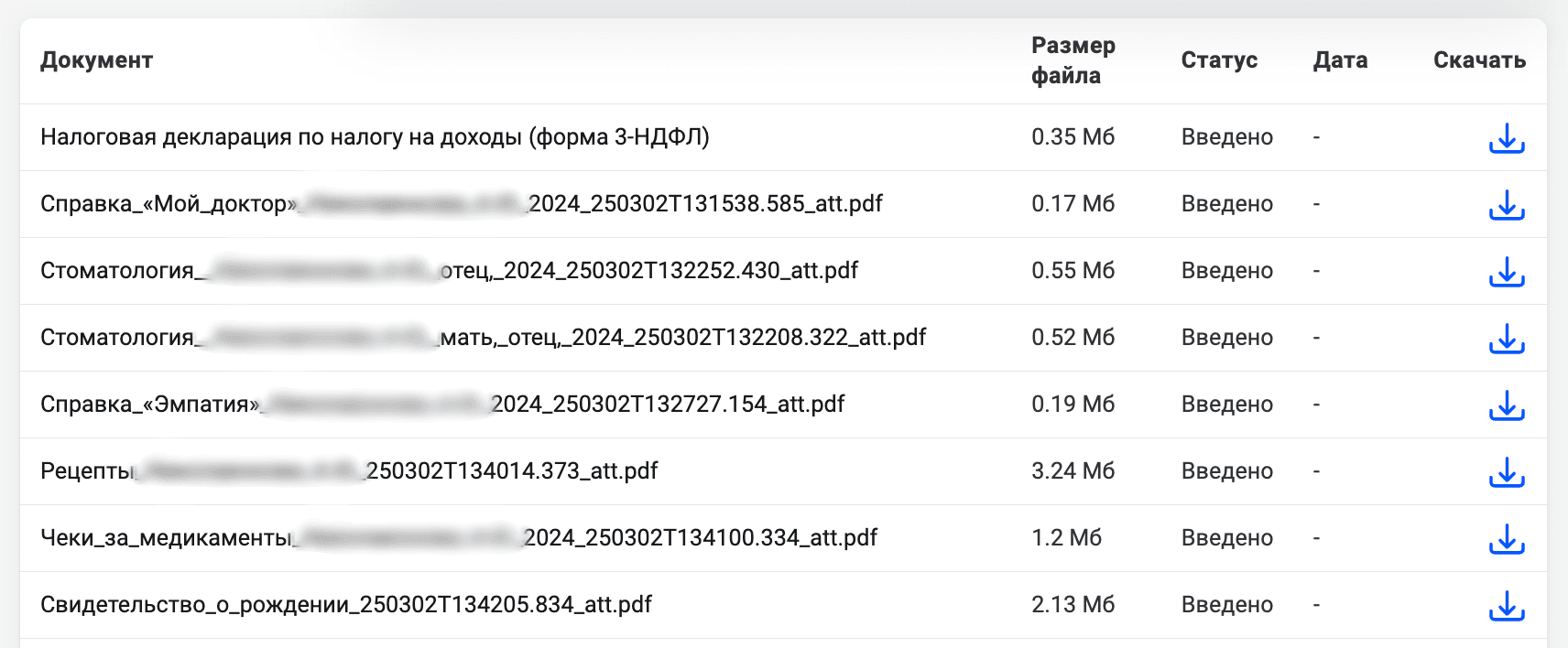Download the Чеки за медикаменты PDF
Screen dimensions: 1568x648
click(x=1507, y=539)
